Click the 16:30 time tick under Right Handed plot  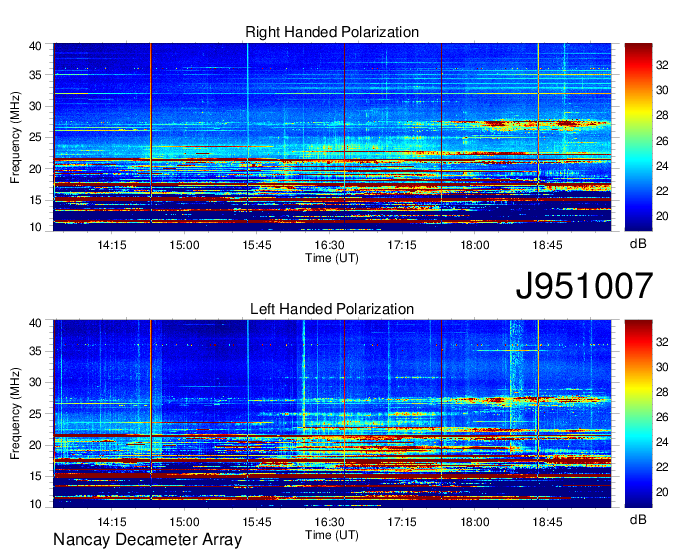[x=330, y=245]
